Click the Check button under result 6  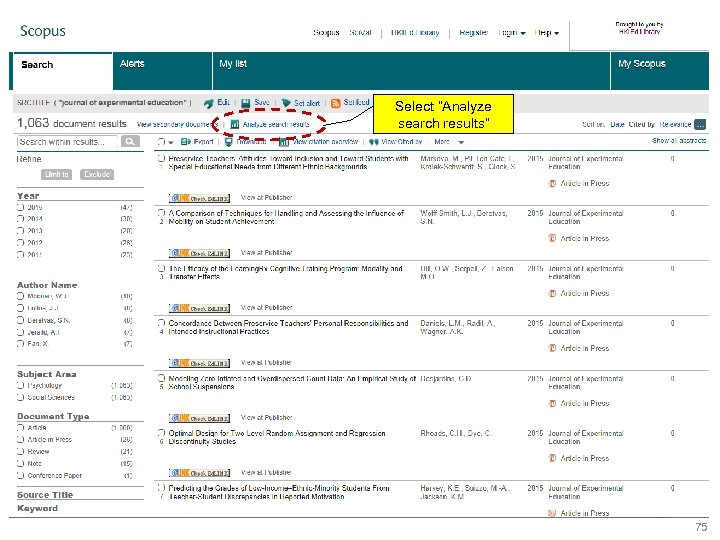(x=199, y=472)
